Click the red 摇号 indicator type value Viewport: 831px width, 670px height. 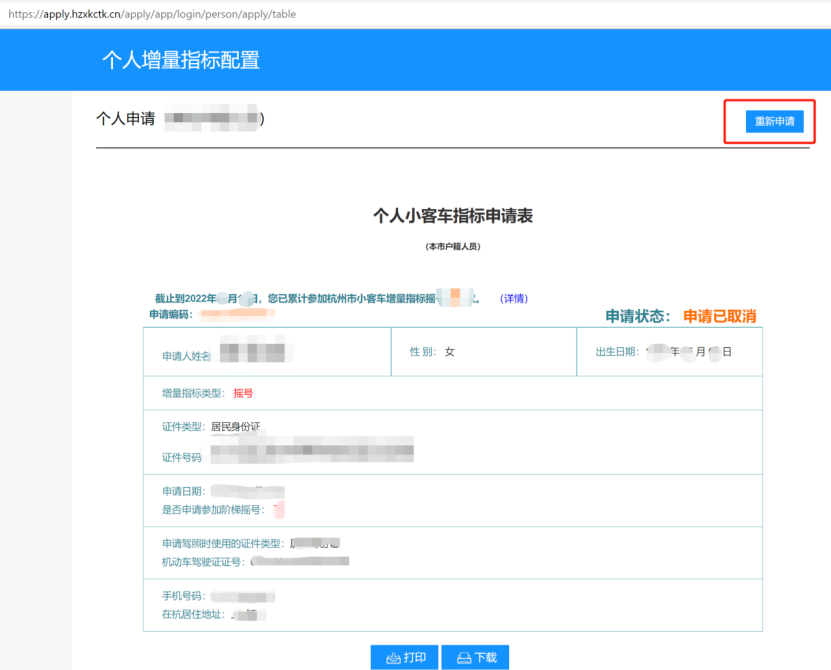(x=243, y=393)
